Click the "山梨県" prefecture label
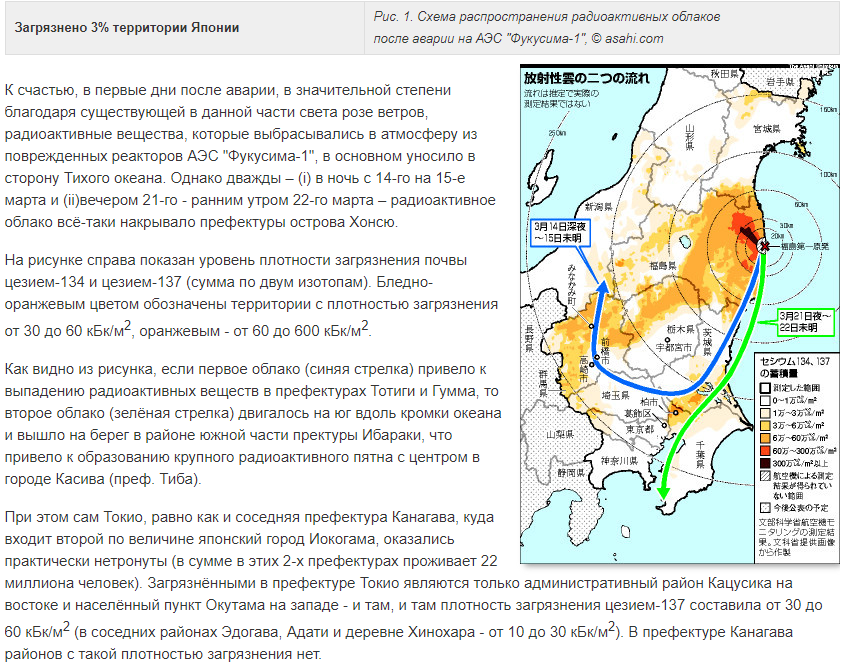842x671 pixels. click(x=560, y=434)
